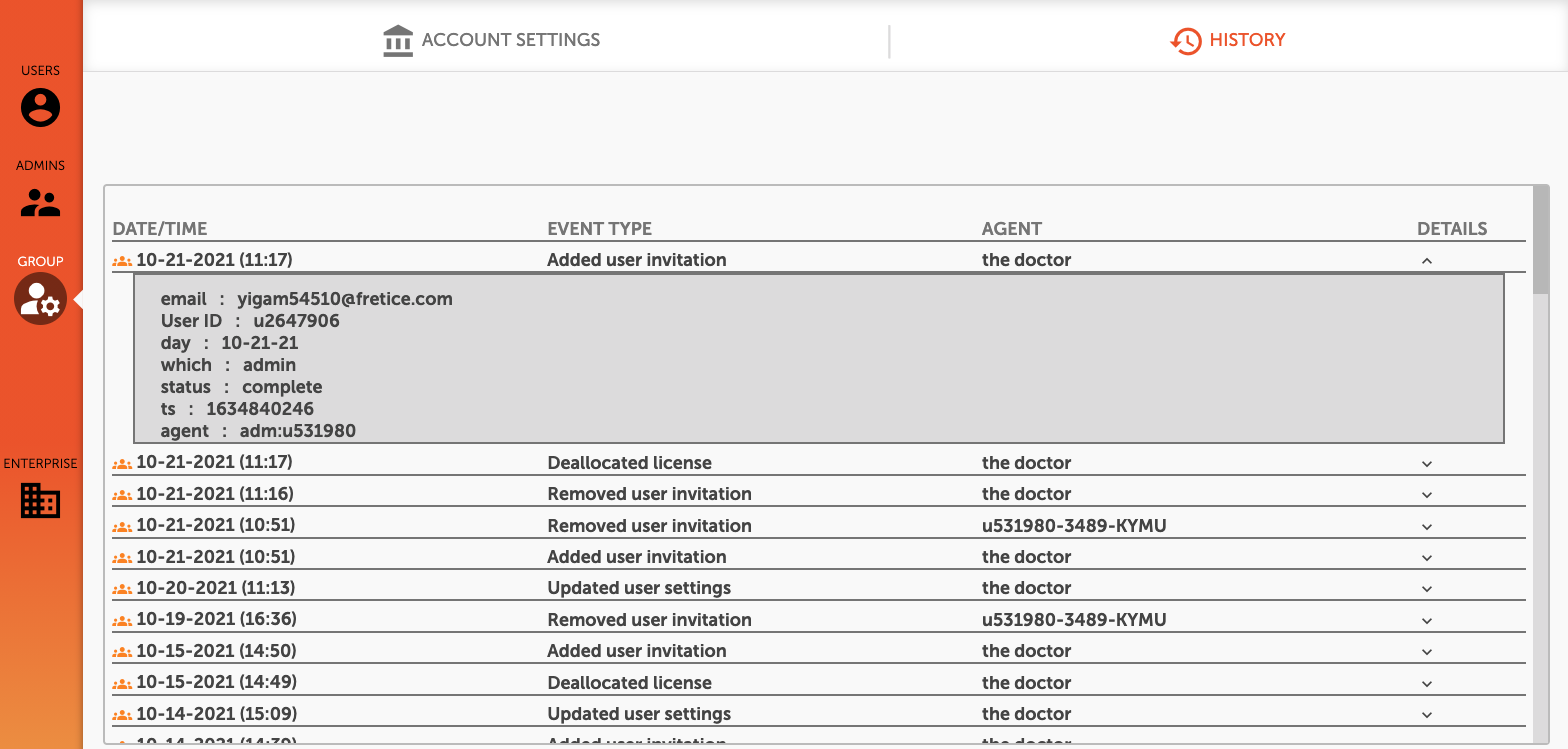Click the 10-19-2021 (16:36) timestamp
Screen dimensions: 1568x749
[216, 620]
